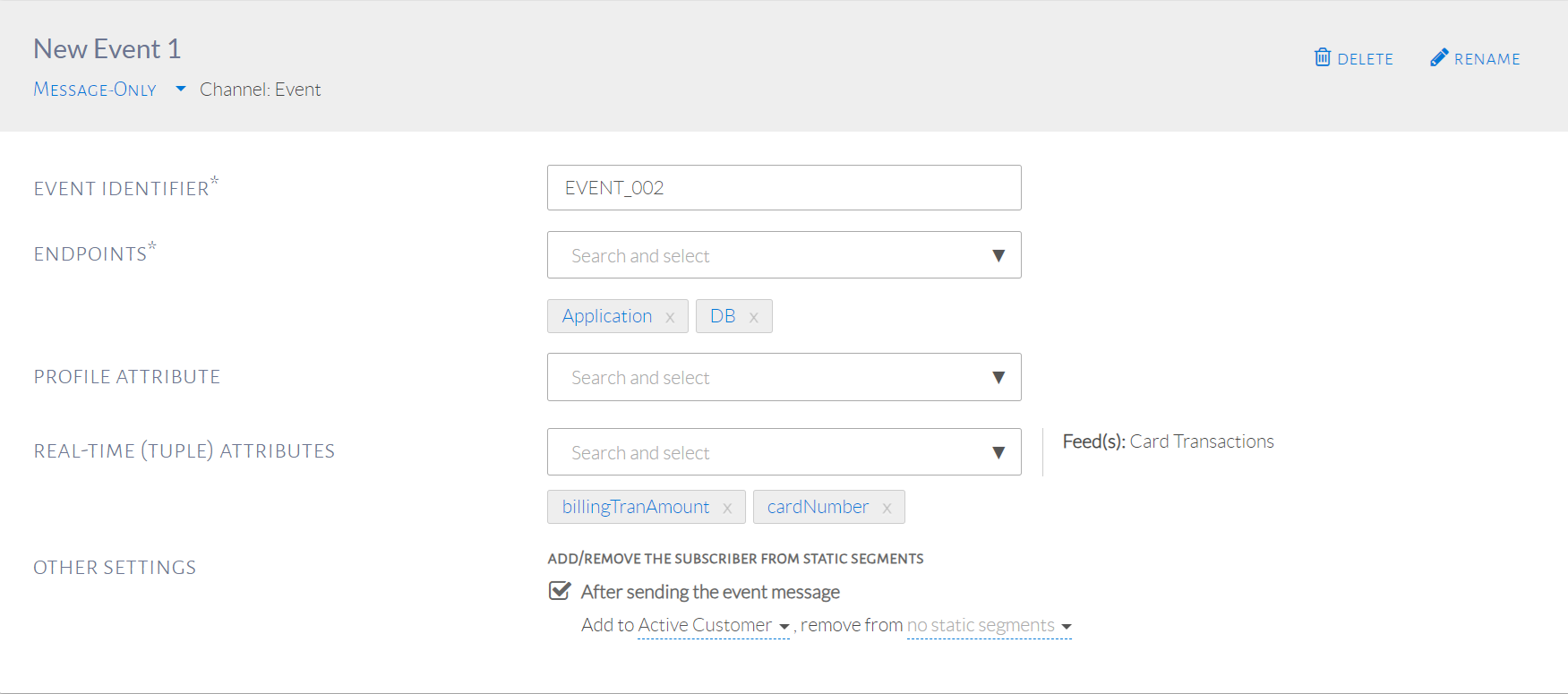Click the Event Identifier input field
The height and width of the screenshot is (694, 1568).
pyautogui.click(x=784, y=188)
